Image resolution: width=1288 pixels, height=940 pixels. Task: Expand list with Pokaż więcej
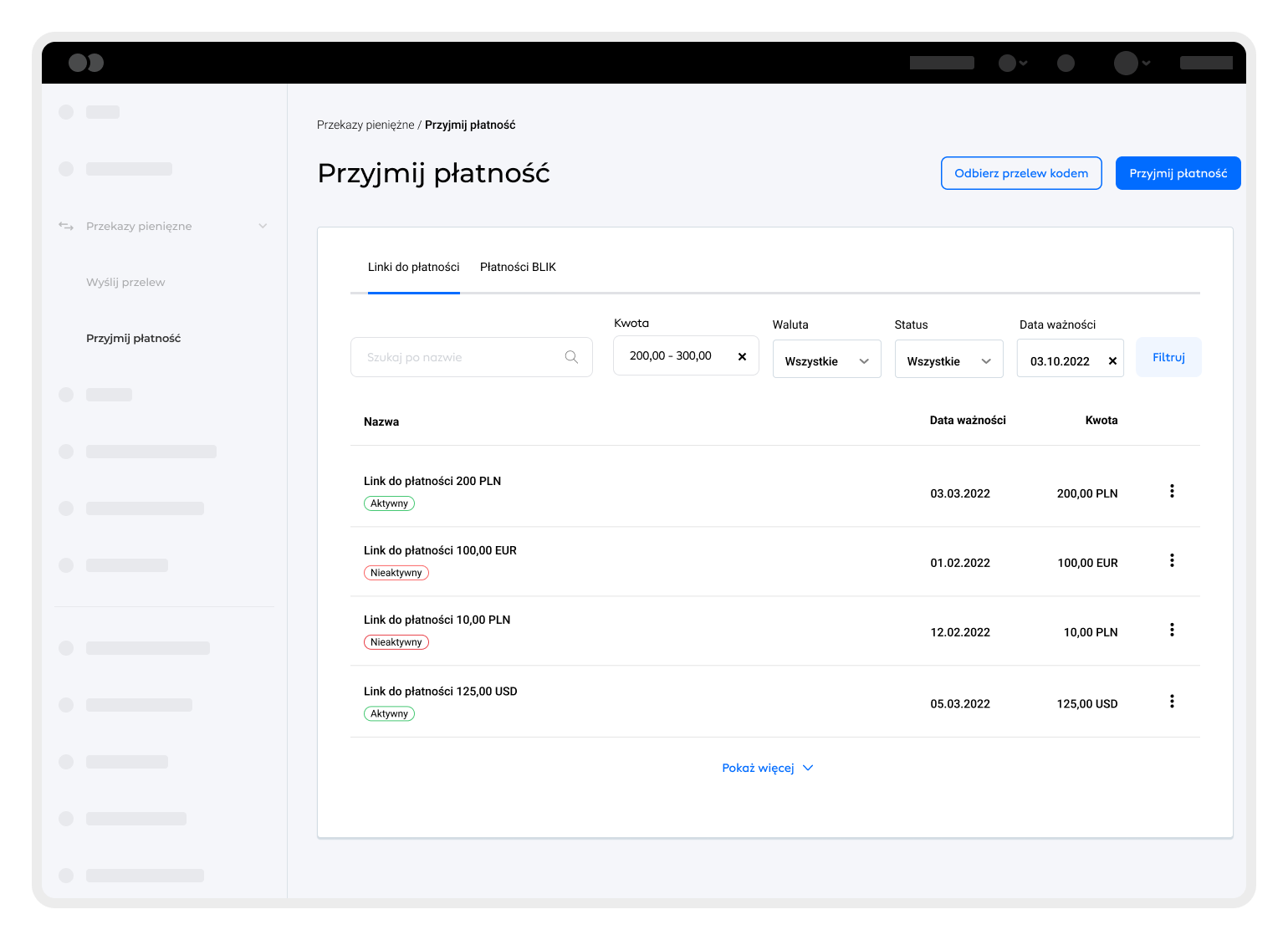767,768
